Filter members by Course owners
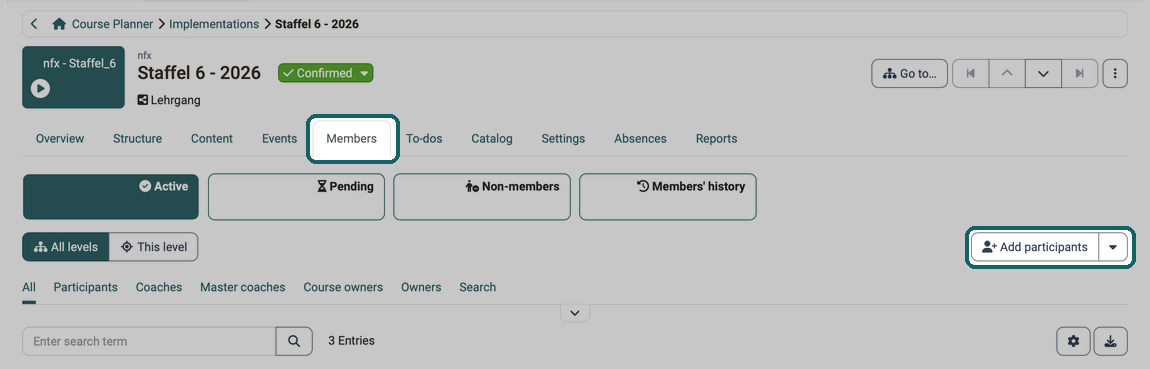This screenshot has height=369, width=1150. point(343,288)
